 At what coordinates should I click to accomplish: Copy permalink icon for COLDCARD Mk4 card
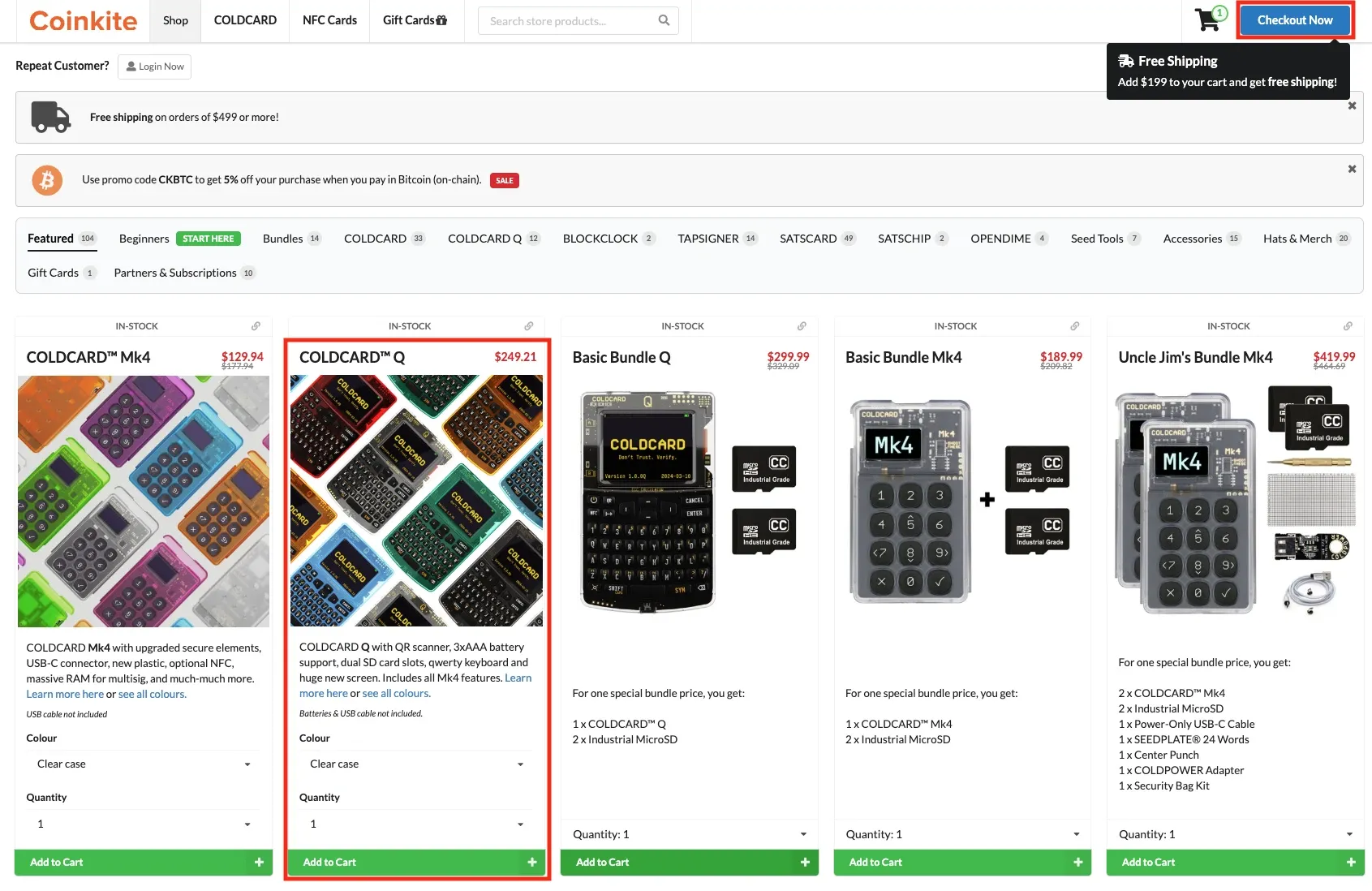(x=256, y=326)
